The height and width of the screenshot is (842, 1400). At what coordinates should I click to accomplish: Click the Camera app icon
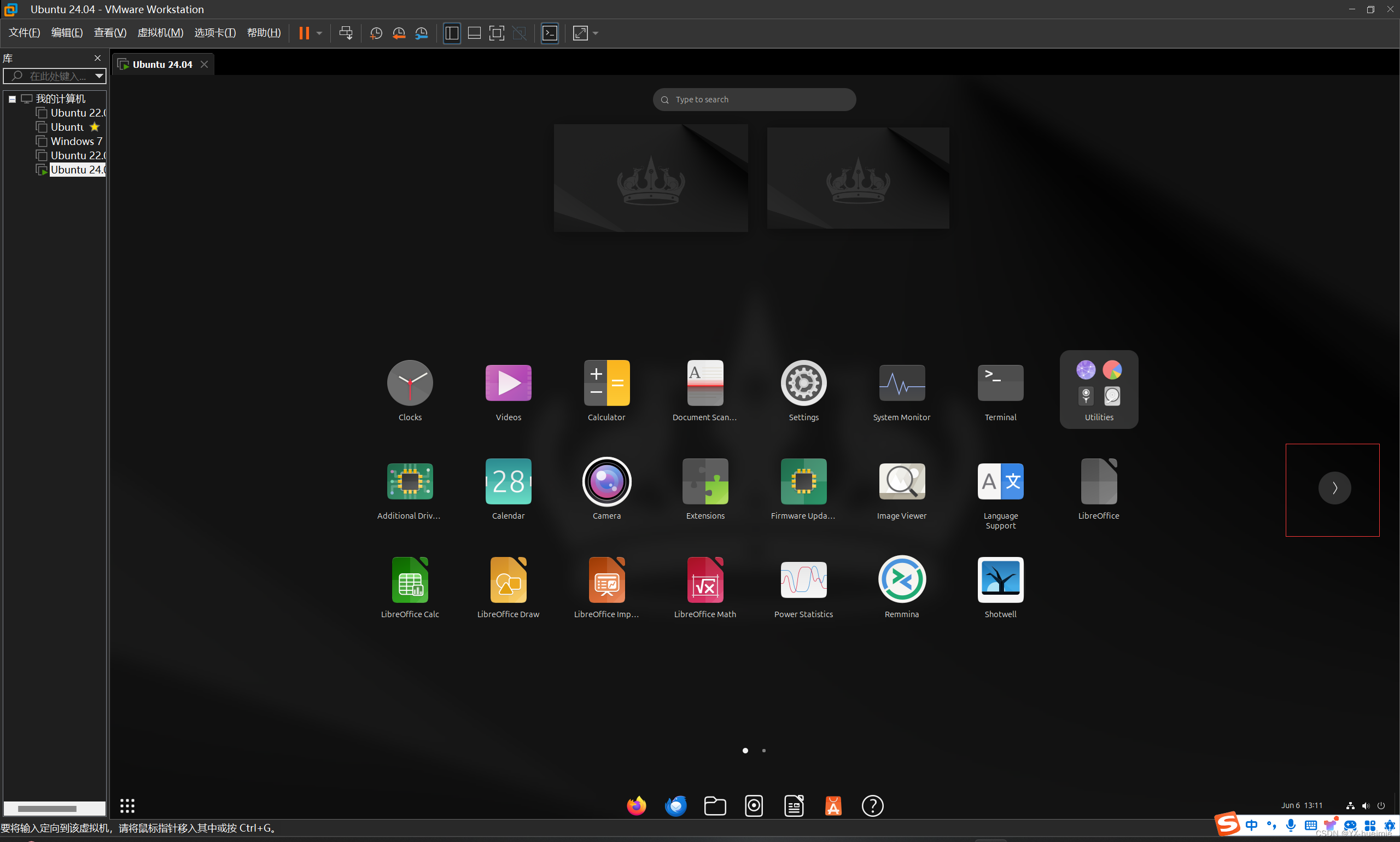click(x=606, y=481)
